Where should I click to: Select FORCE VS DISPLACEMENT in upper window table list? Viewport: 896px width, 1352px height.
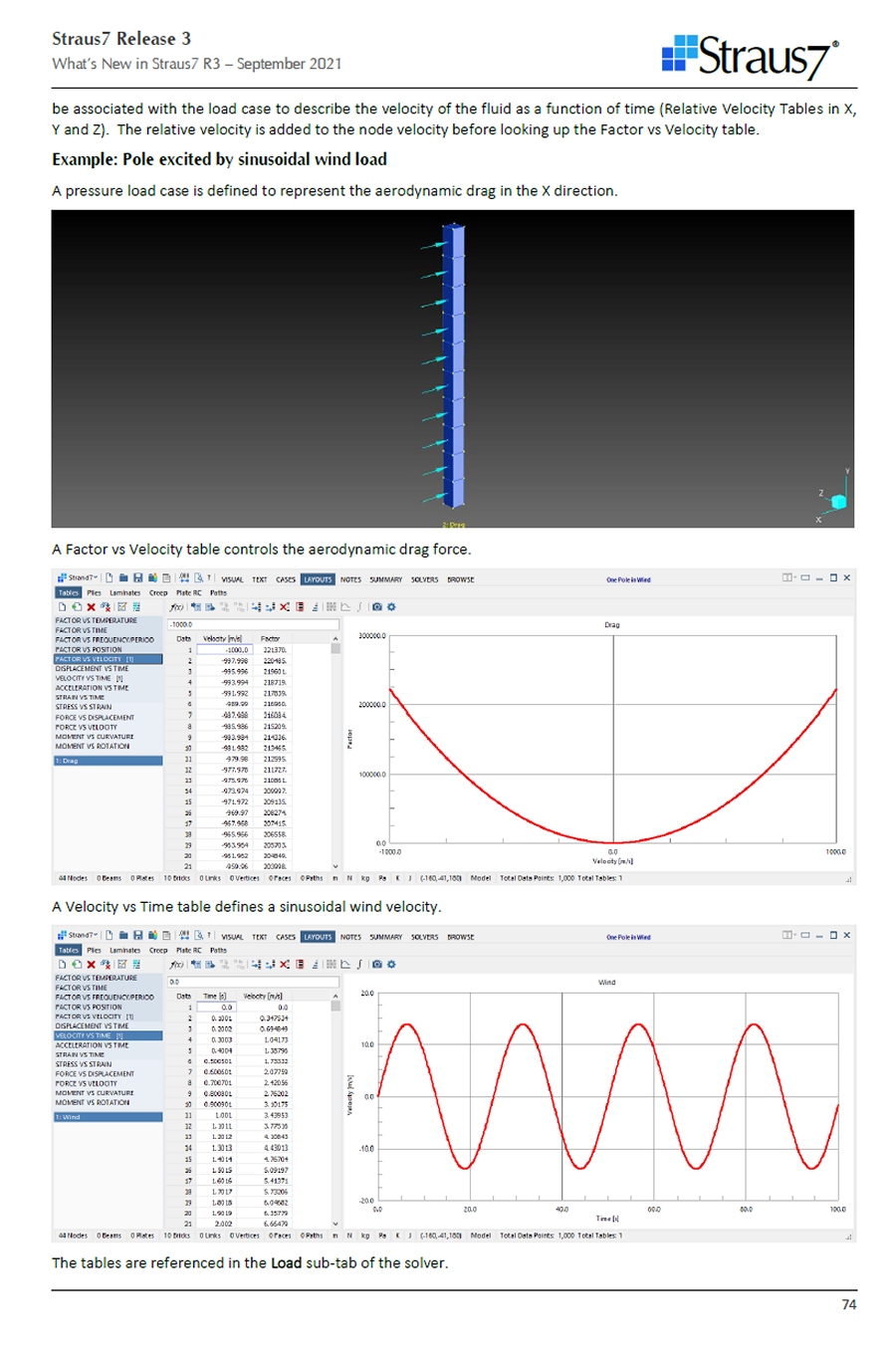(x=95, y=717)
